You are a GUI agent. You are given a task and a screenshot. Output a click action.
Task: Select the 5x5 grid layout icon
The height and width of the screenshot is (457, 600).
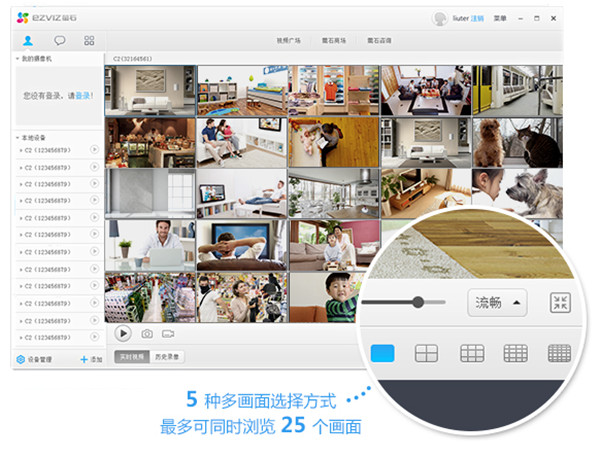[560, 353]
